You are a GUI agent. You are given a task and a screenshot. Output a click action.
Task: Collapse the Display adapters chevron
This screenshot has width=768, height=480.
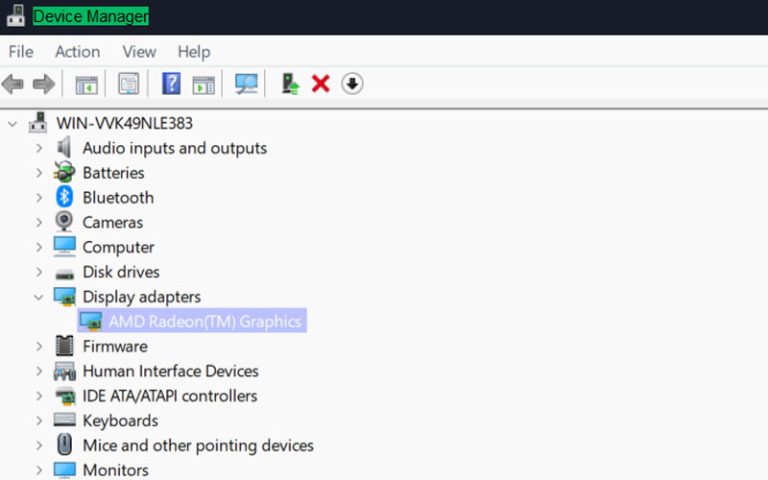point(39,297)
